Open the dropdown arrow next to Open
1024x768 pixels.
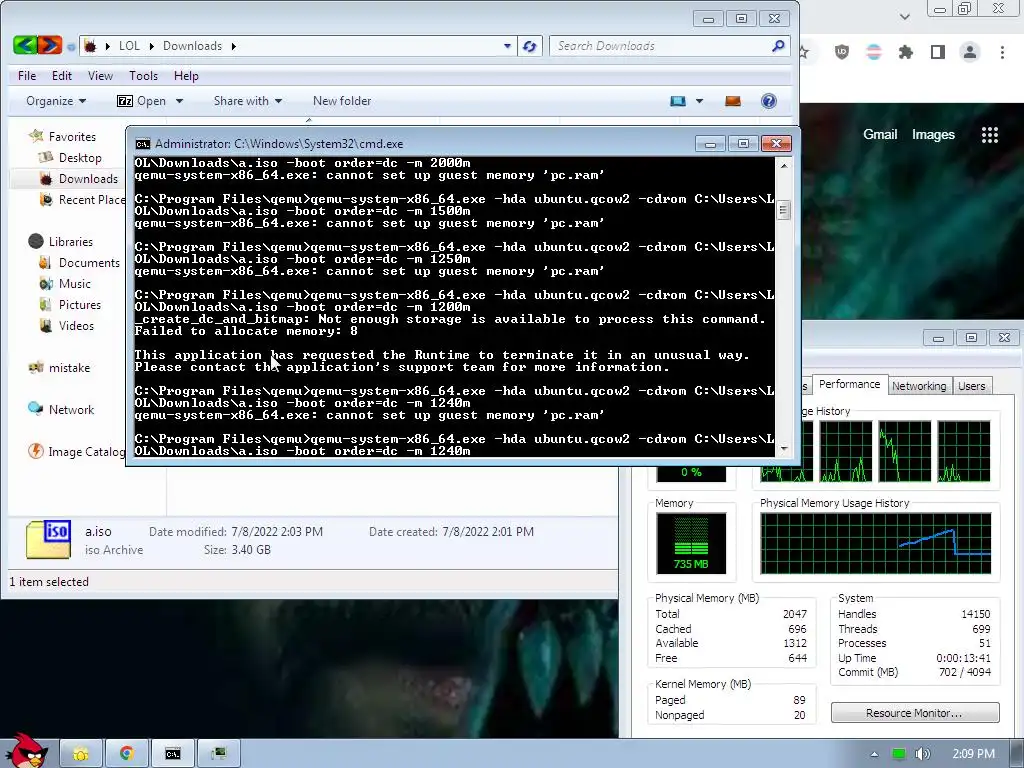179,101
